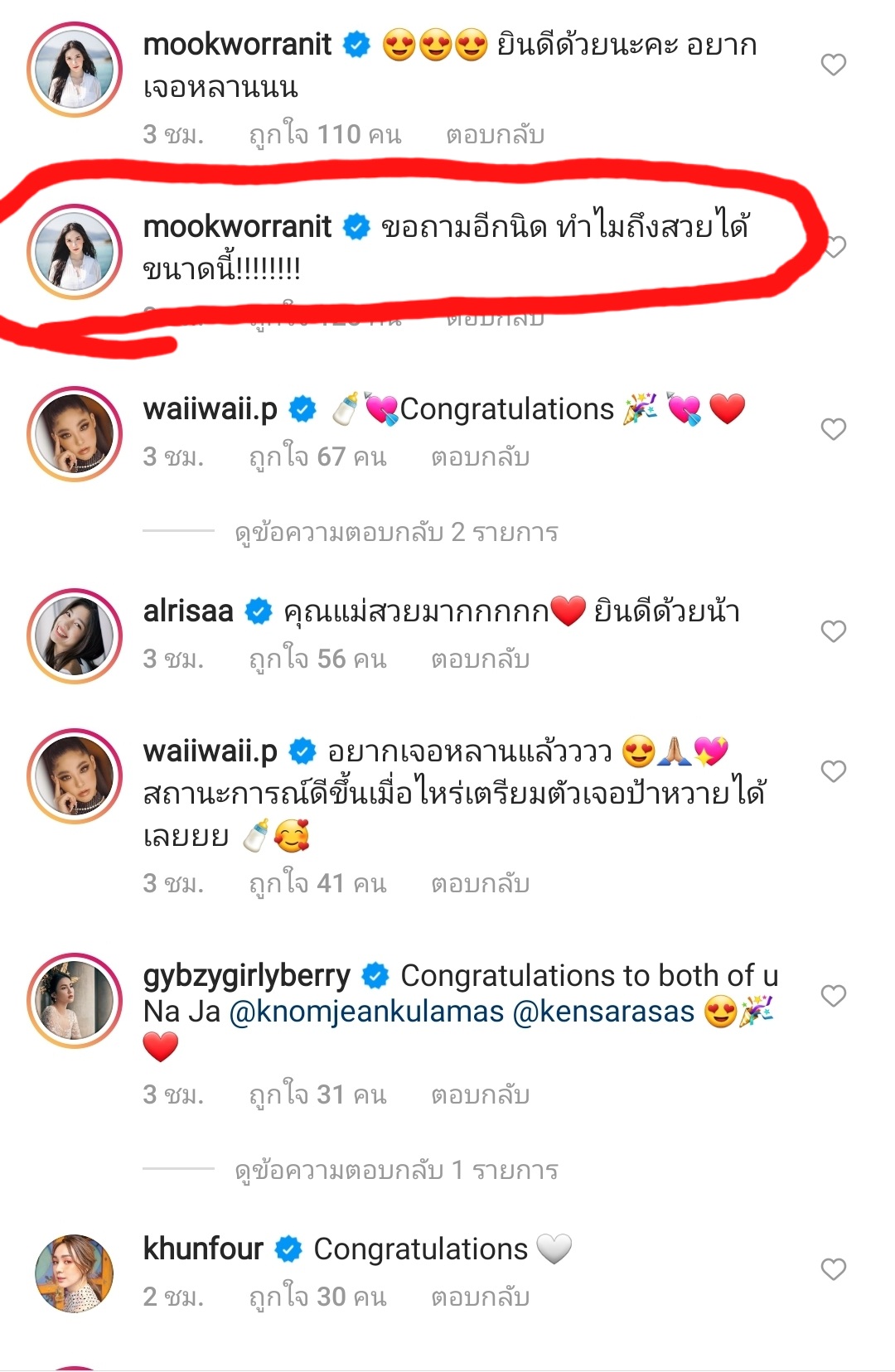Viewport: 895px width, 1372px height.
Task: Open the @knomjeankulamas mention link
Action: click(366, 1012)
